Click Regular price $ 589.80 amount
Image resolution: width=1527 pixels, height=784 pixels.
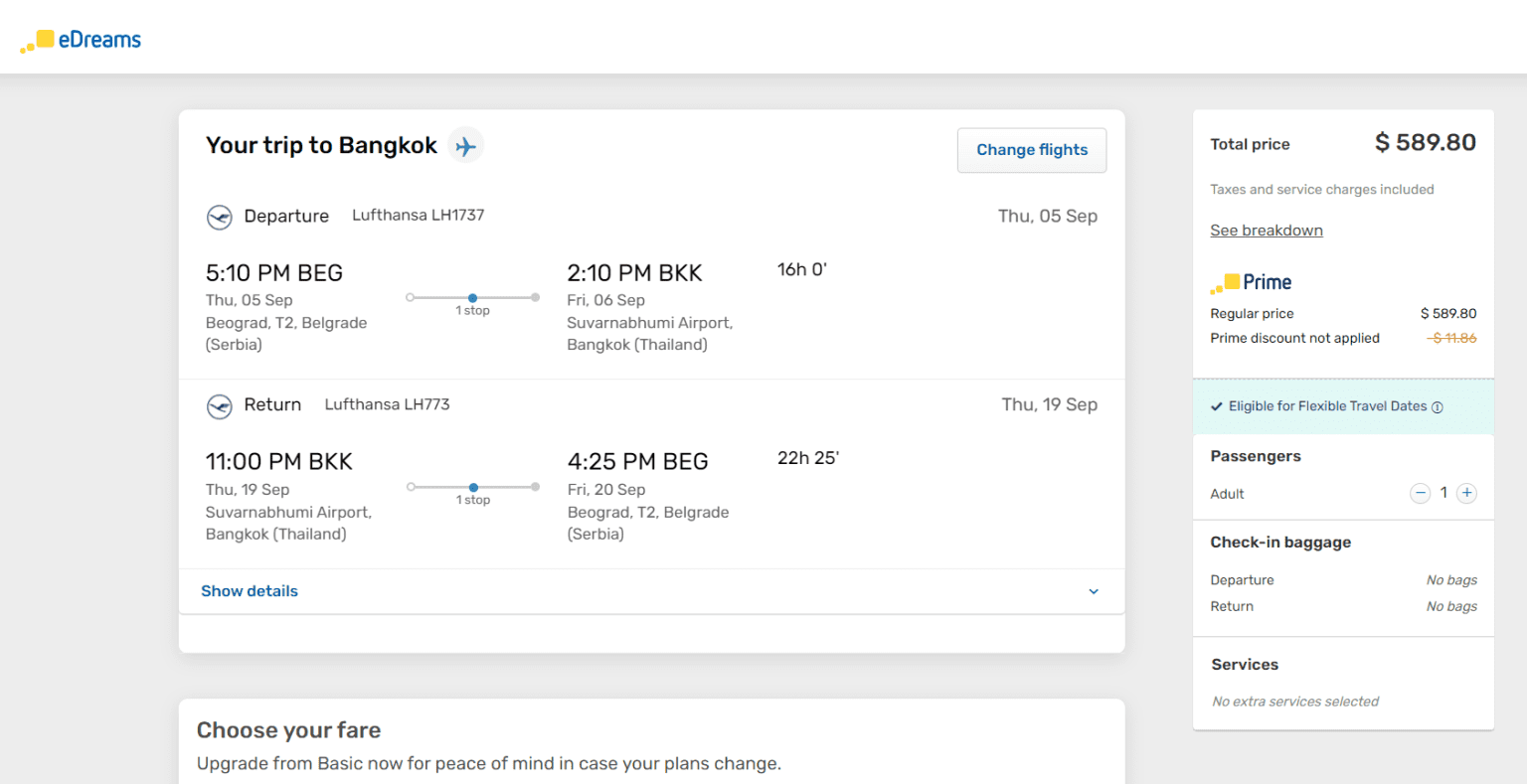(x=1448, y=313)
